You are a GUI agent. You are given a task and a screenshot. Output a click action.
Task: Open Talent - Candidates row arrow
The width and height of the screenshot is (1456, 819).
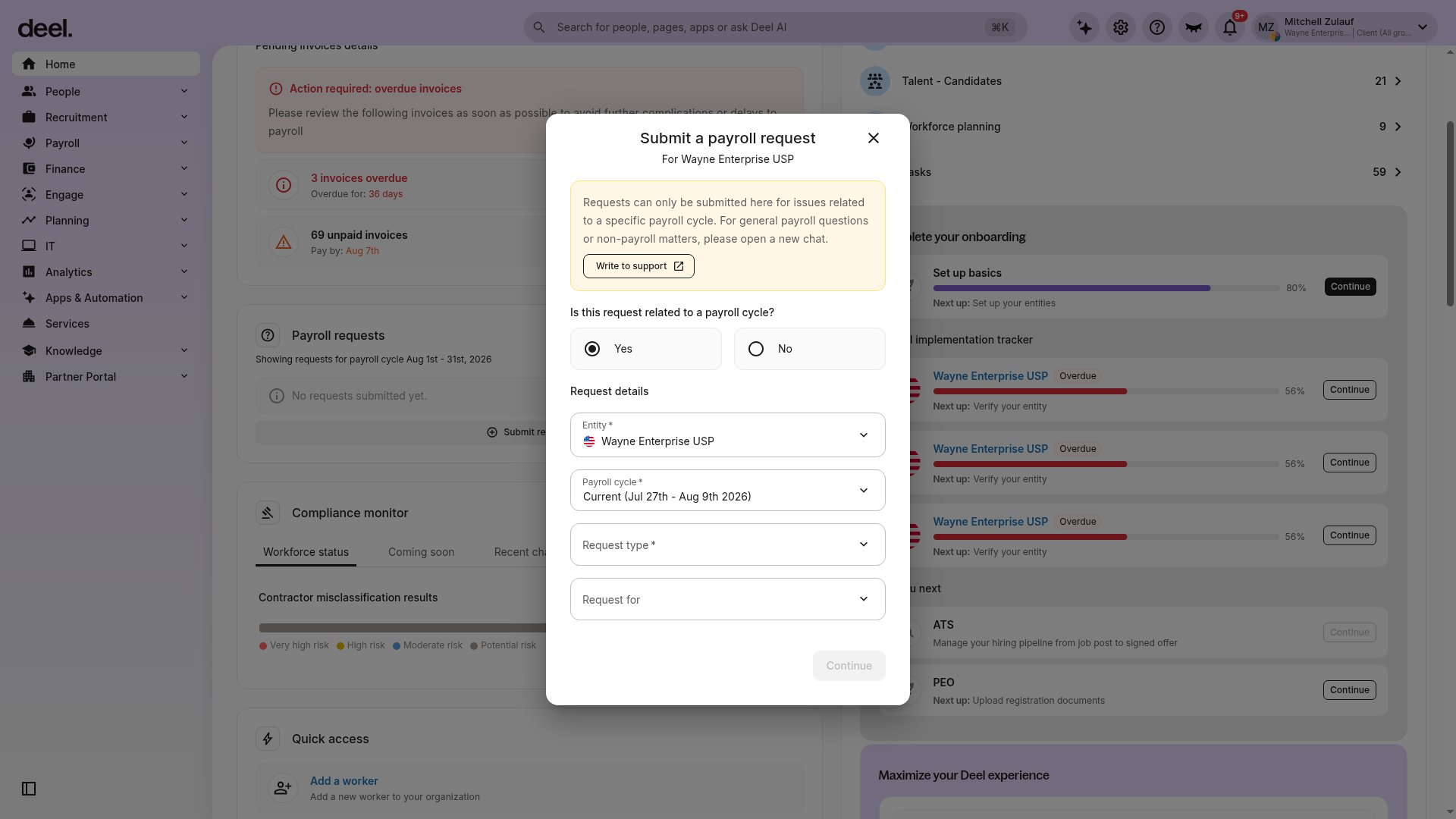pyautogui.click(x=1398, y=81)
